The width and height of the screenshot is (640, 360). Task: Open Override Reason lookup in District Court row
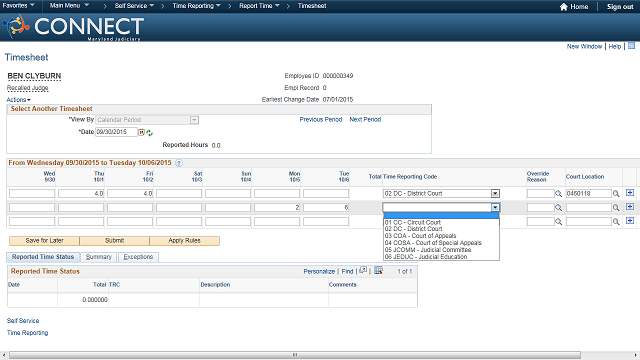point(558,194)
